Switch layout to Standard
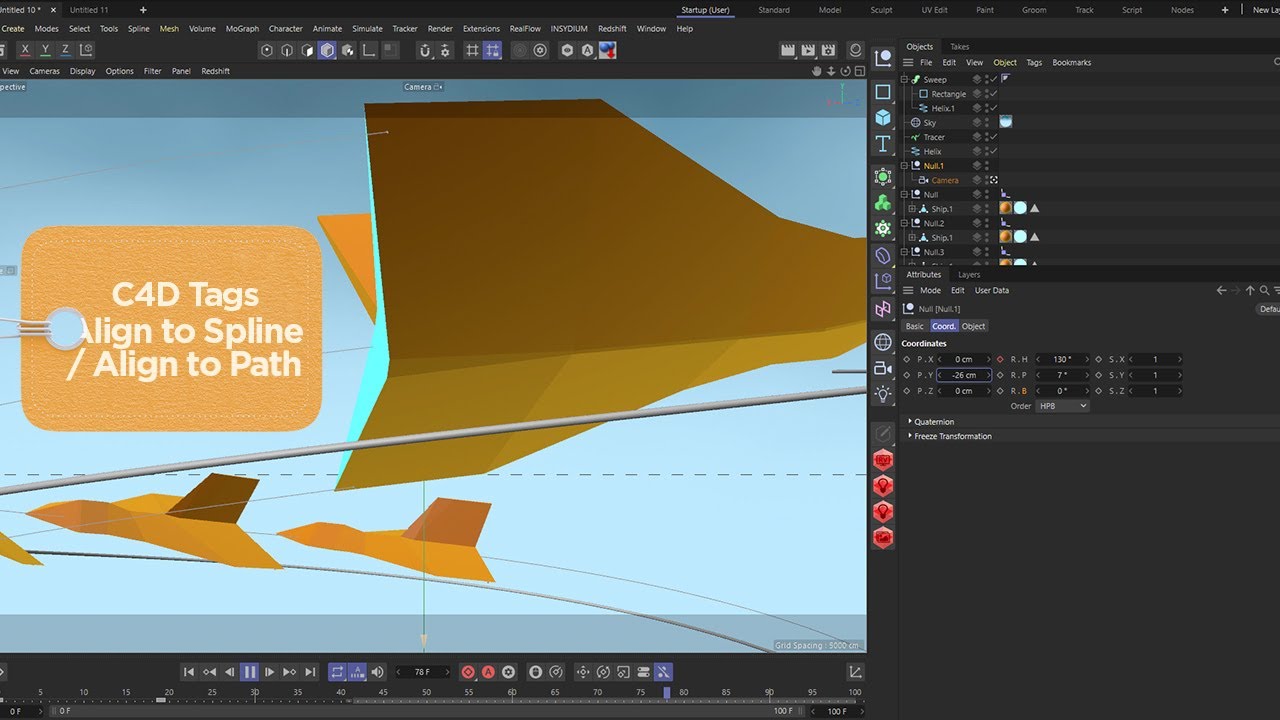The height and width of the screenshot is (720, 1280). coord(774,10)
